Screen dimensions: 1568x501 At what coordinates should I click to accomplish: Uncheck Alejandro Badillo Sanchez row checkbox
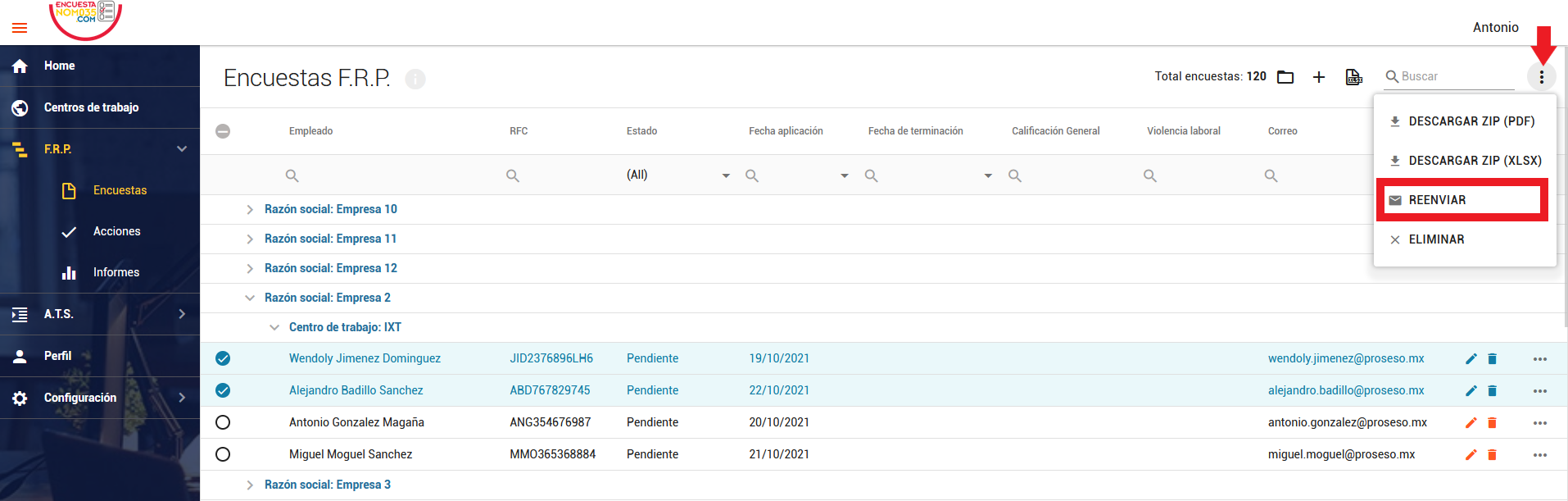click(223, 390)
